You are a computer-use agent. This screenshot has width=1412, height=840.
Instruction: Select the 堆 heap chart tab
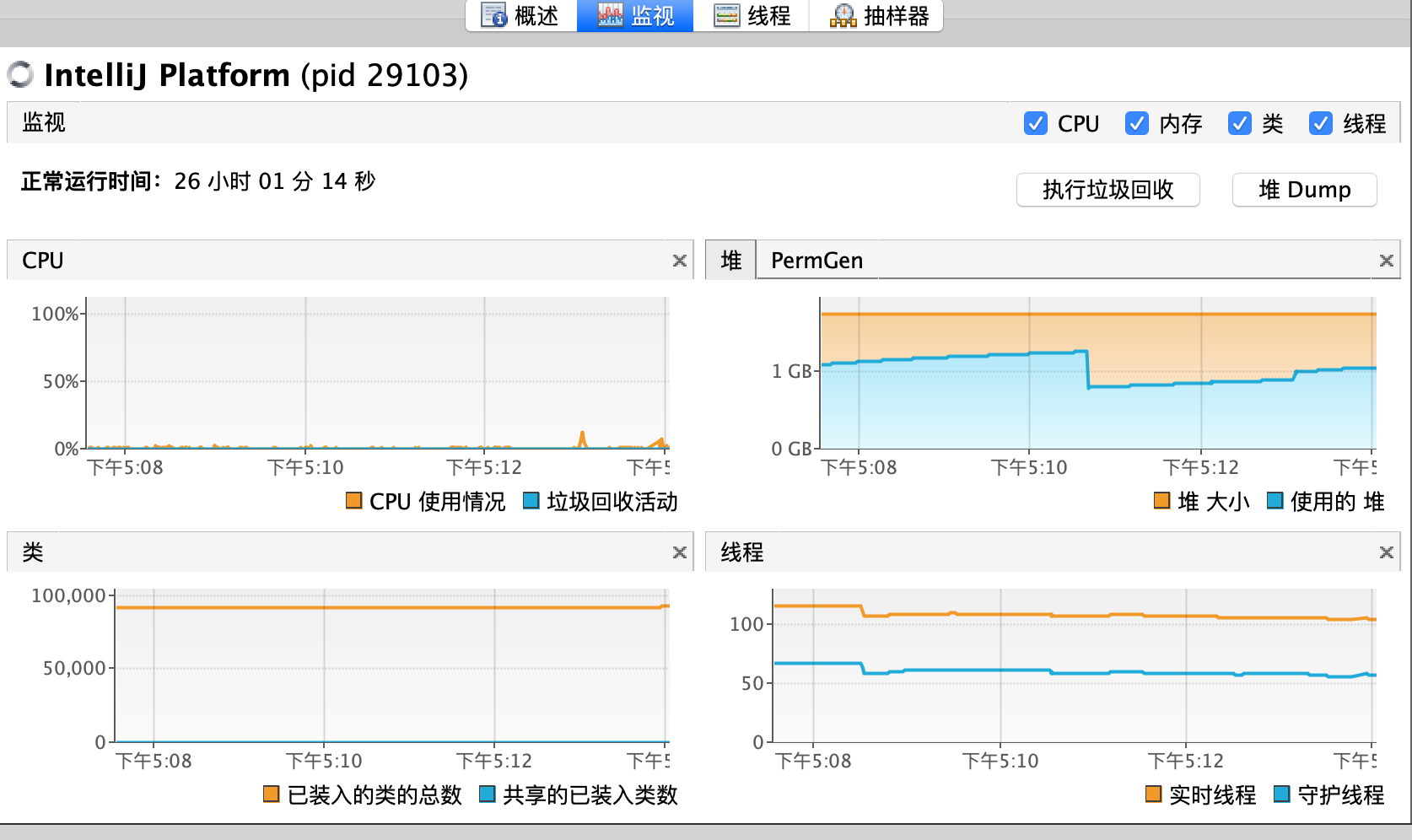(x=730, y=261)
